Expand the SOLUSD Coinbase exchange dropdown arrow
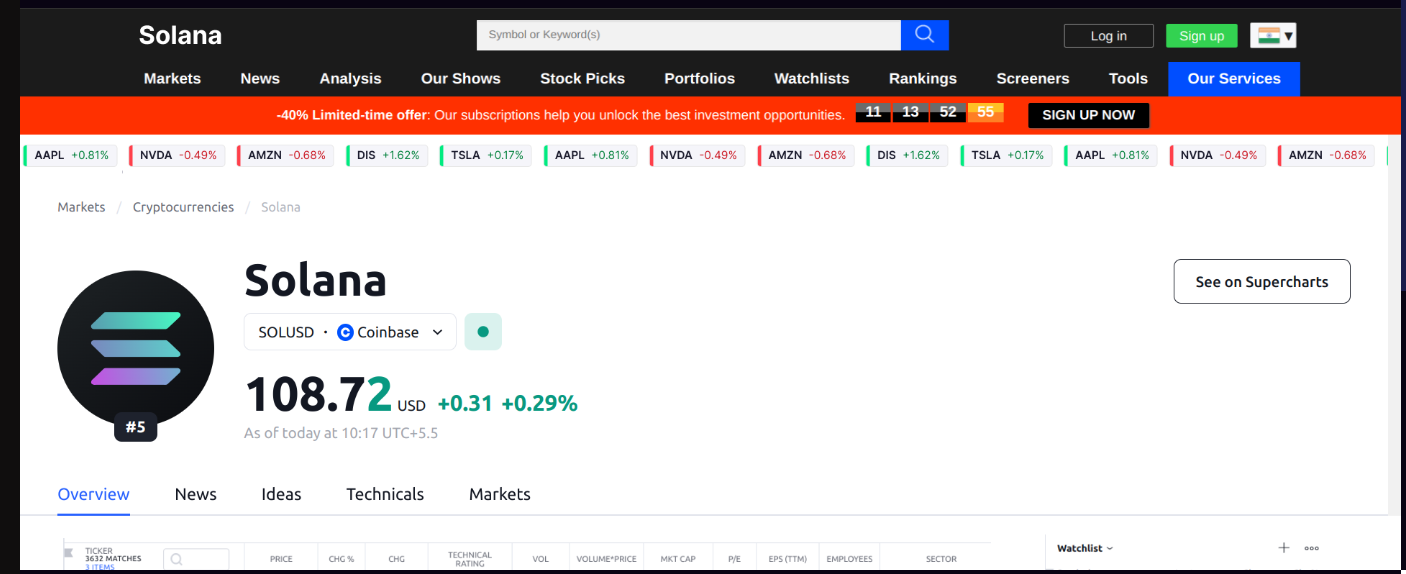This screenshot has height=574, width=1406. [437, 332]
